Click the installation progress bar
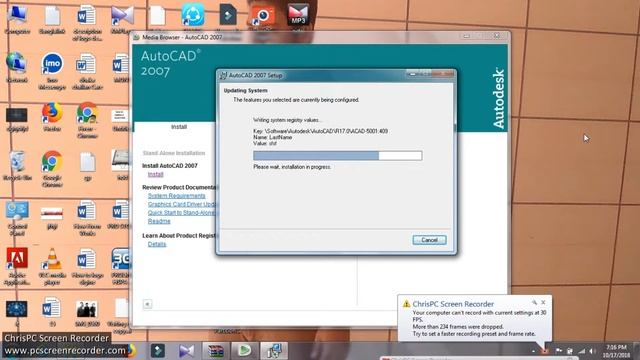This screenshot has height=360, width=640. point(338,156)
